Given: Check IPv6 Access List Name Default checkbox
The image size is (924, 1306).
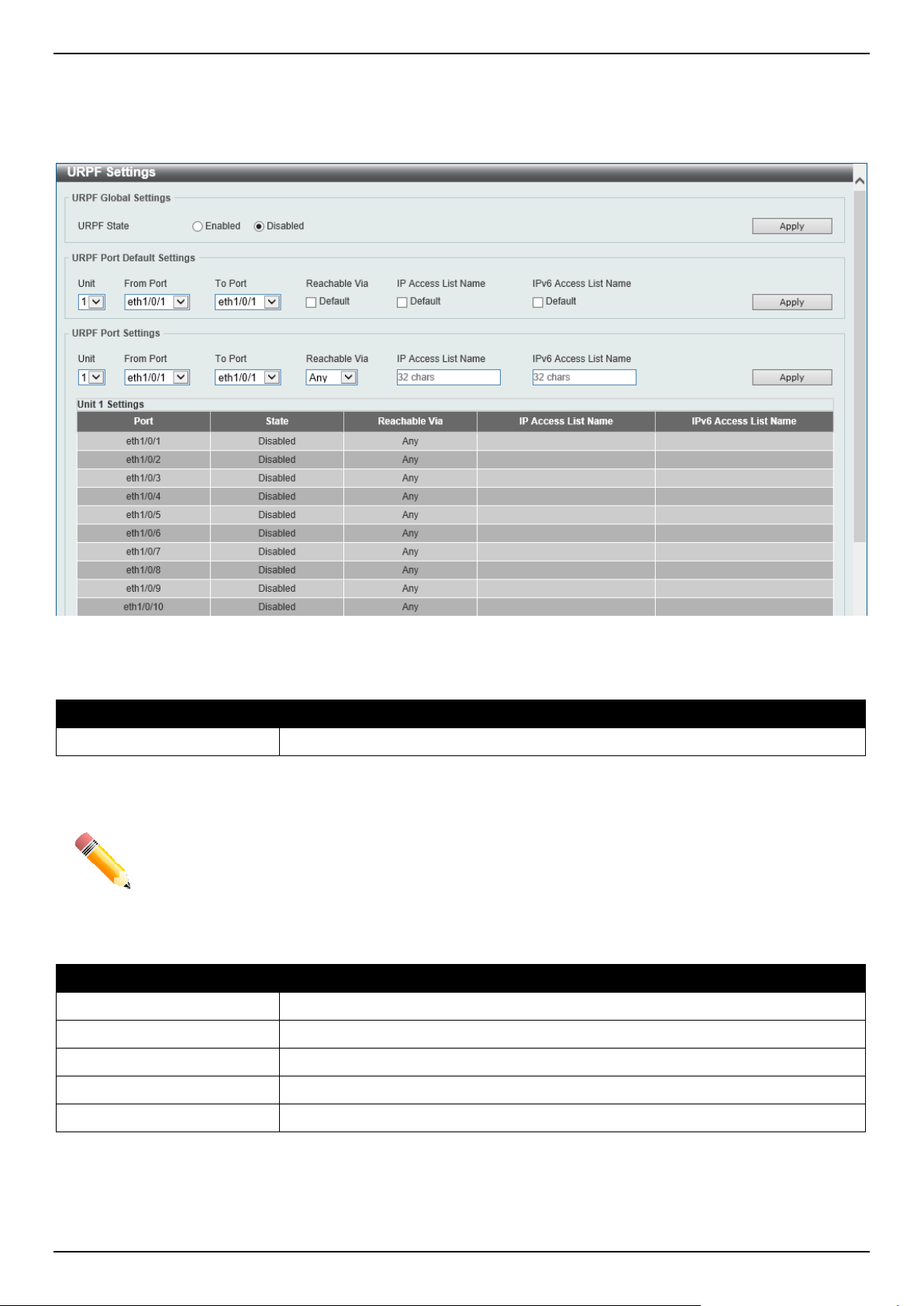Looking at the screenshot, I should (x=538, y=302).
